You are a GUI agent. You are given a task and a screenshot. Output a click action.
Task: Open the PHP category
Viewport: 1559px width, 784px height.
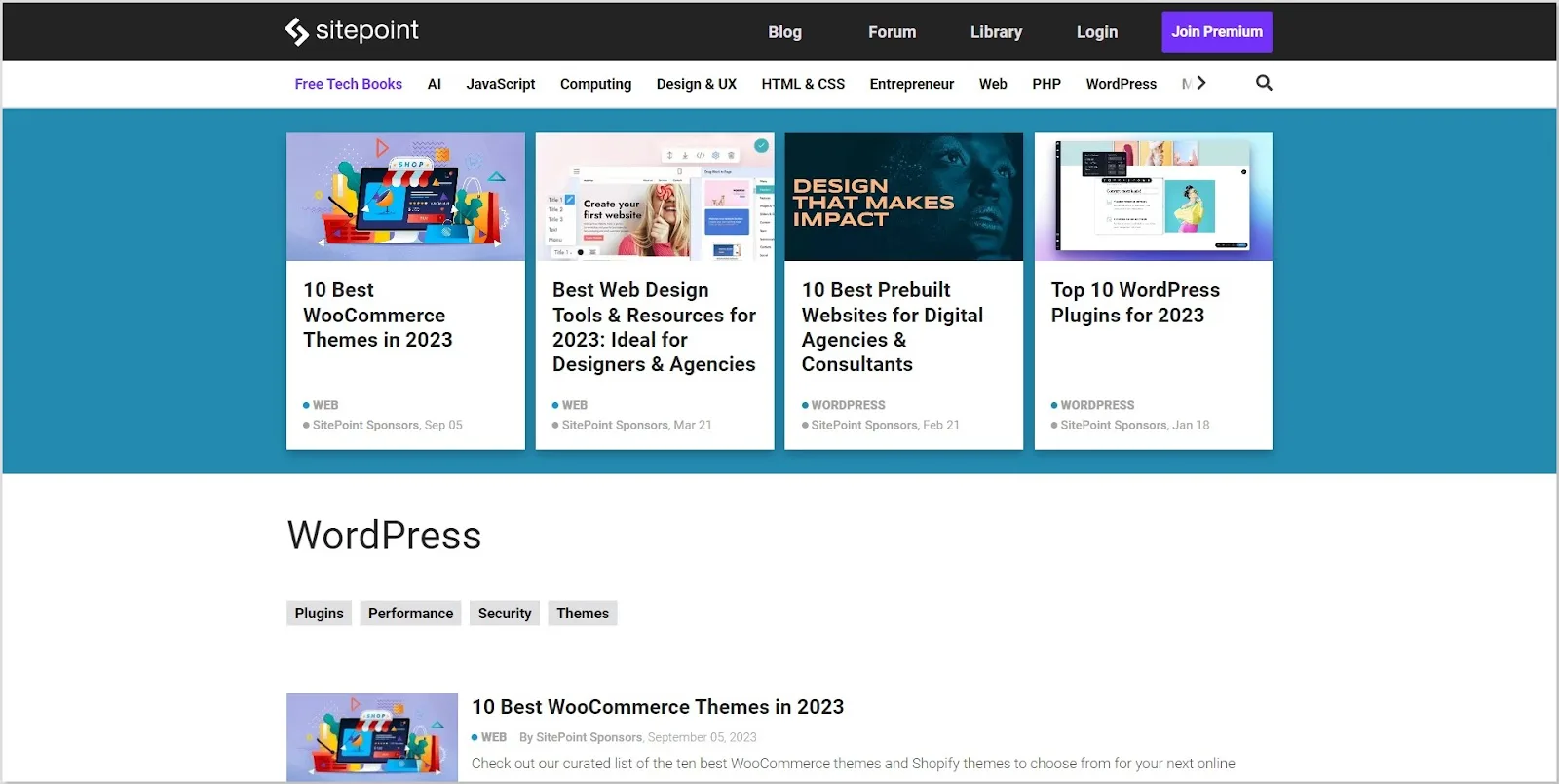point(1046,84)
